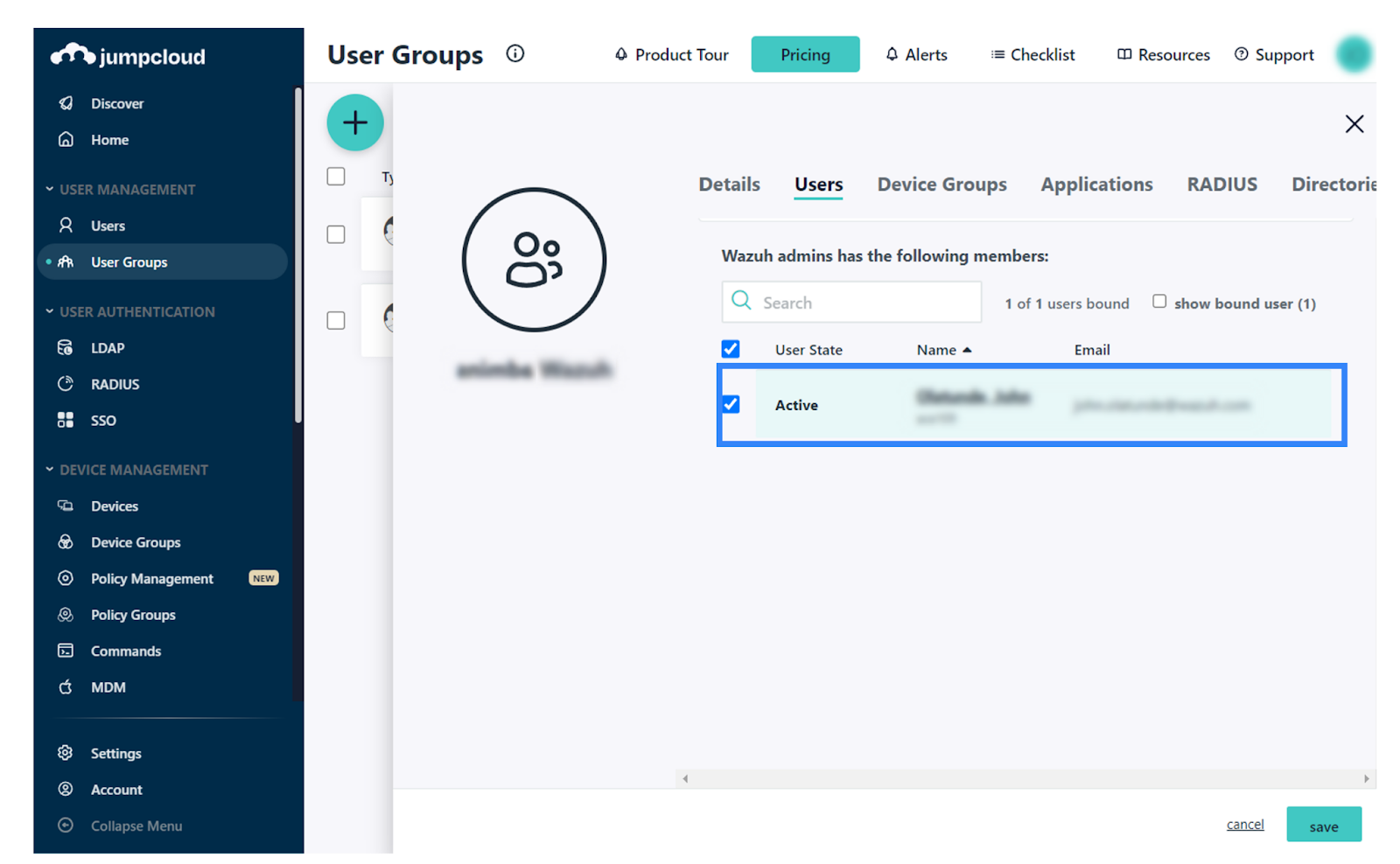Click the Collapse Menu arrow icon

66,826
